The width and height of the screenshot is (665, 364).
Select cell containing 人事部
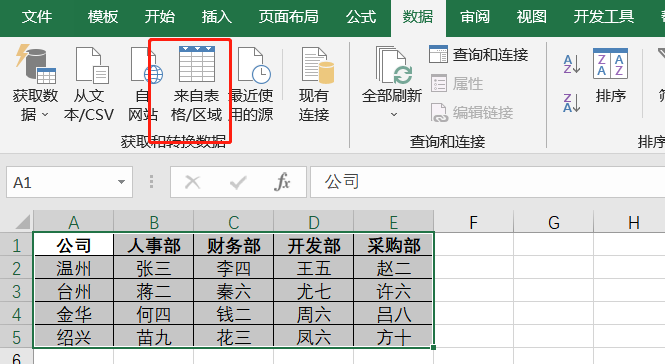pyautogui.click(x=154, y=245)
